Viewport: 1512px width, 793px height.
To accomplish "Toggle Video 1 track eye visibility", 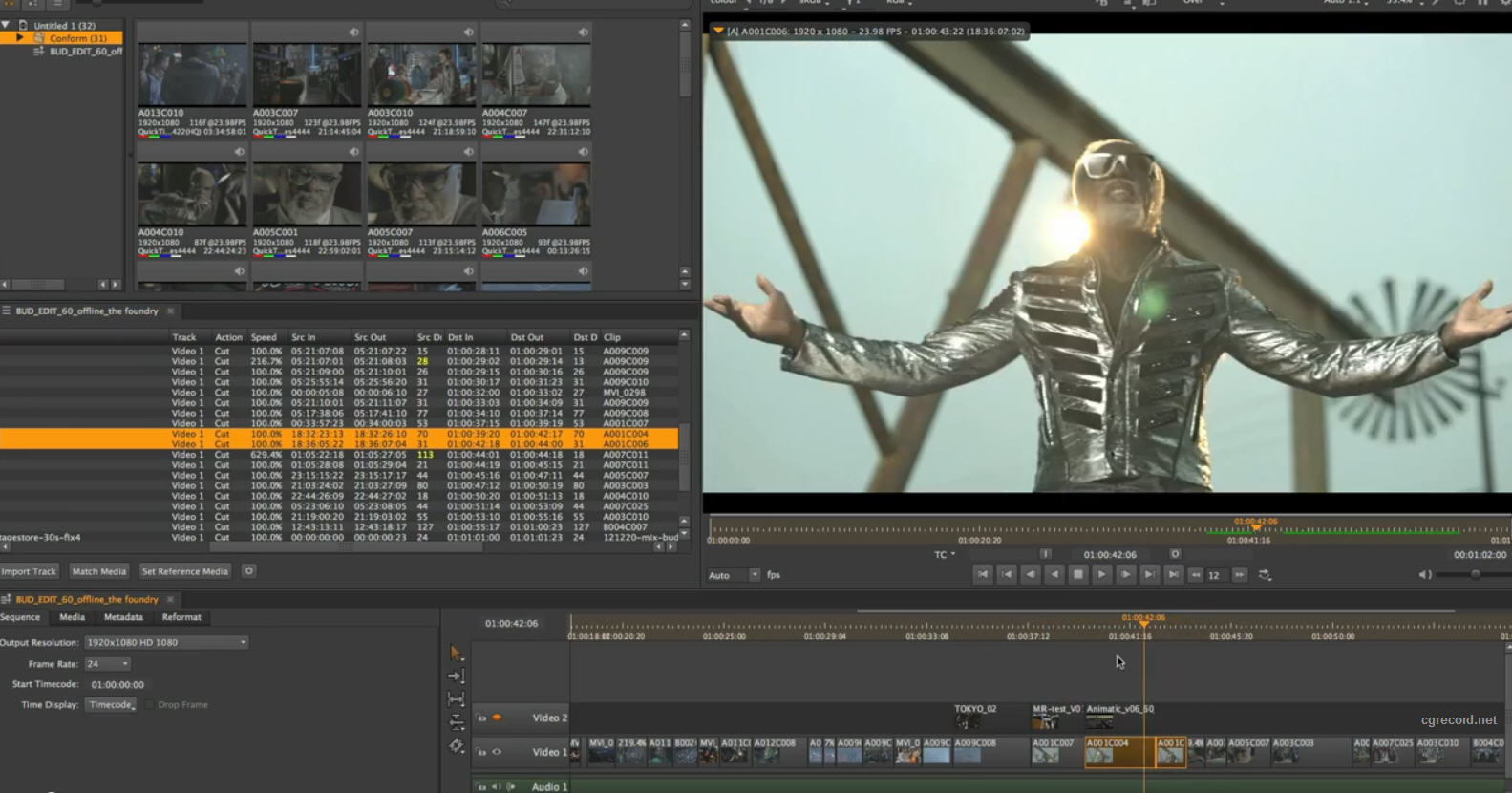I will pos(497,752).
